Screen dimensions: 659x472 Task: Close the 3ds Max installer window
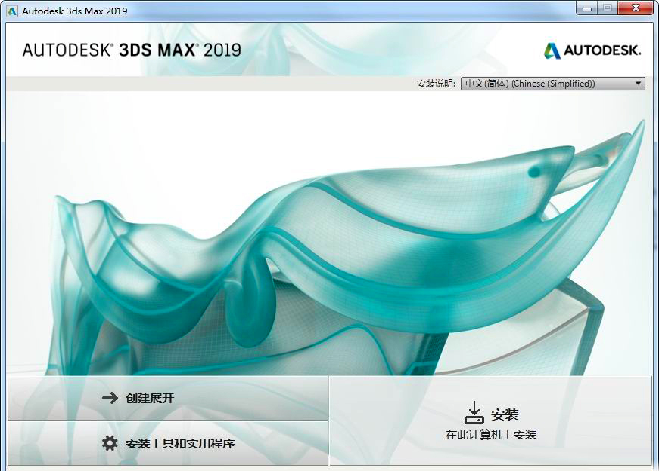[x=636, y=8]
